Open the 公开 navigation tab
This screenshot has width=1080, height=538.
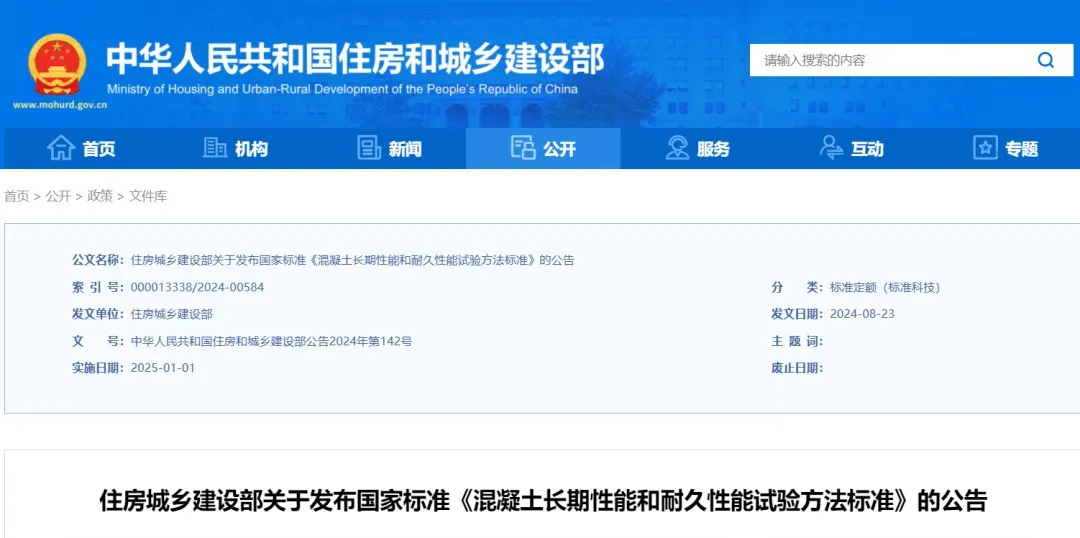543,148
